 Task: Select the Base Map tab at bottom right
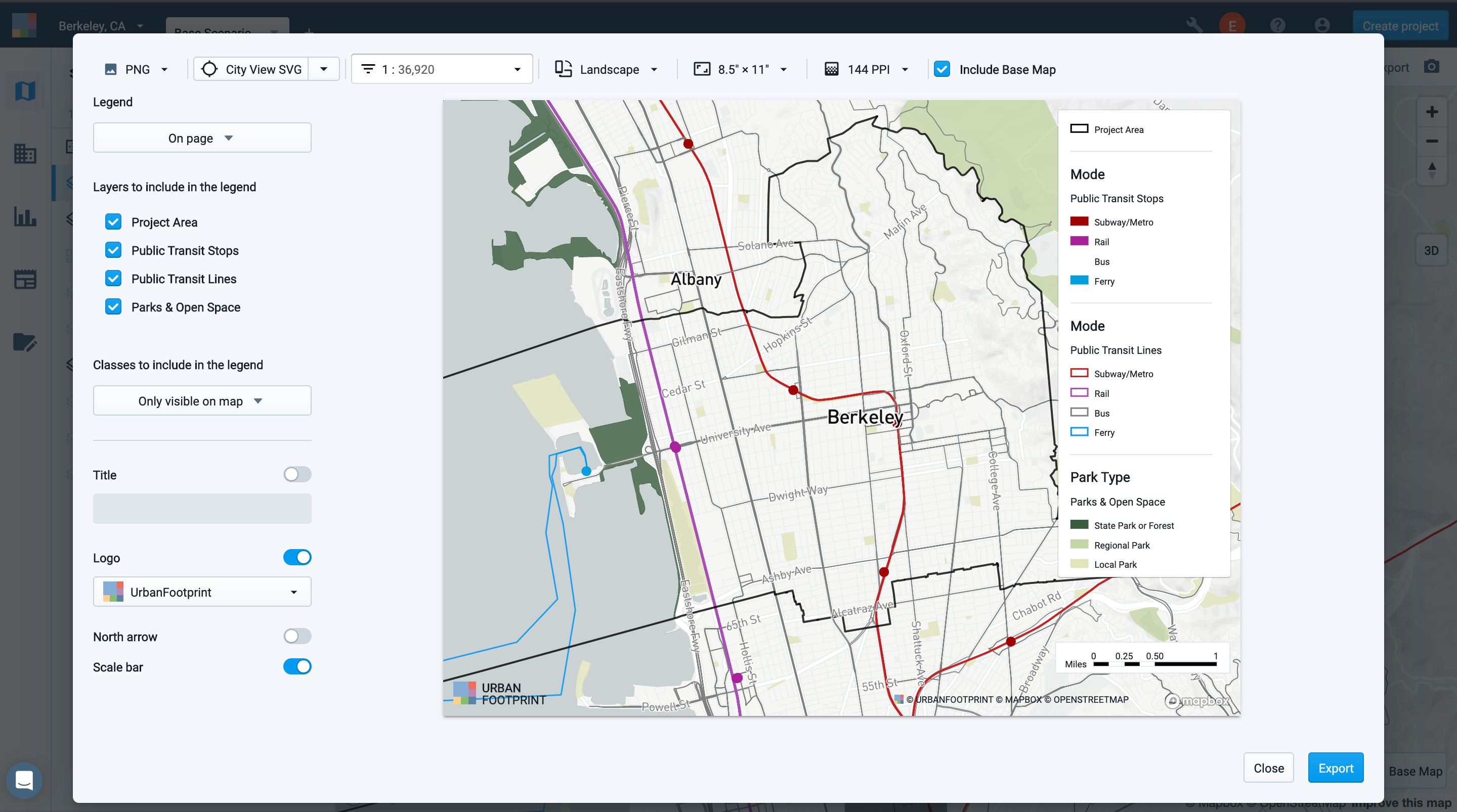coord(1416,771)
